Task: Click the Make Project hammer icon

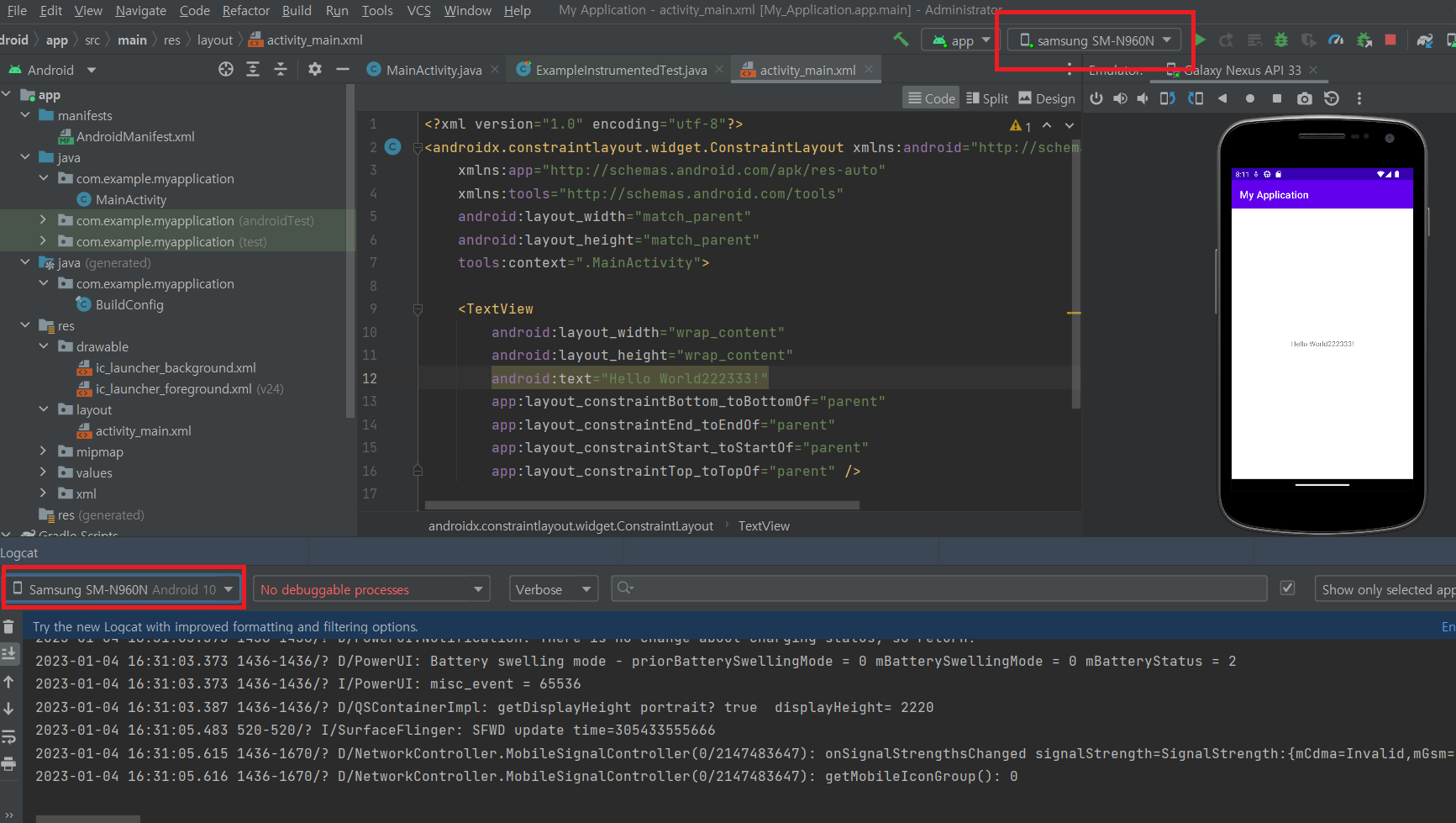Action: pos(901,40)
